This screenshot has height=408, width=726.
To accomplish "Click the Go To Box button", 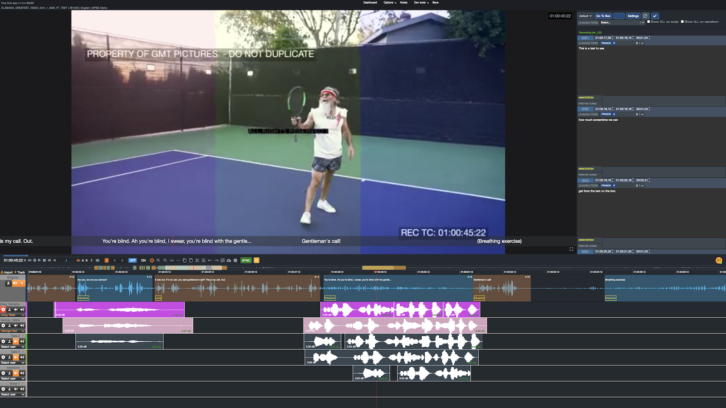I will click(x=603, y=16).
